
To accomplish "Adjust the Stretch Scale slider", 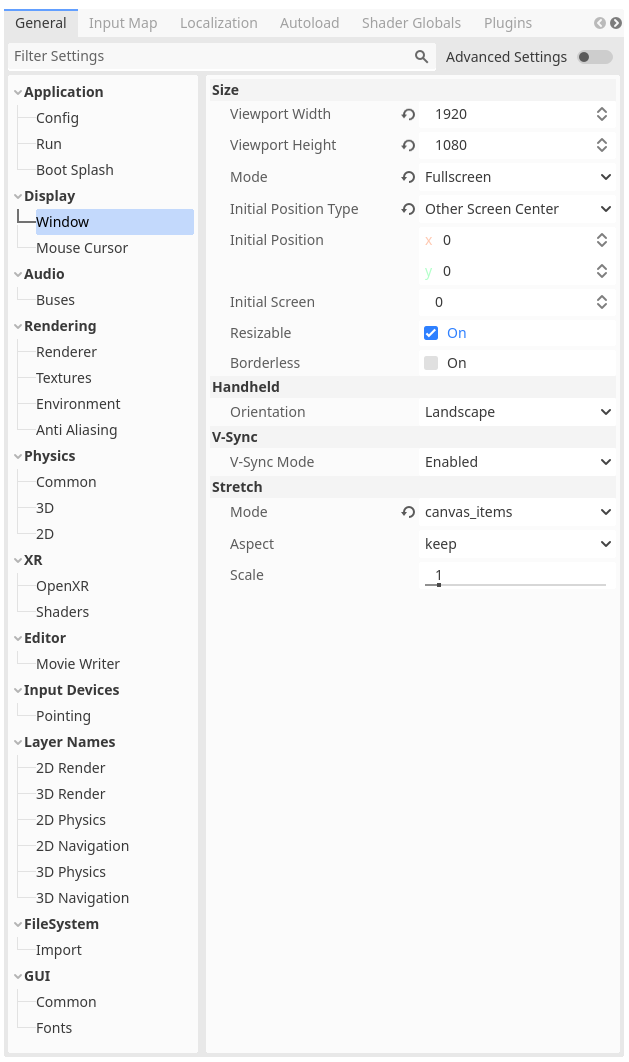I will tap(515, 585).
